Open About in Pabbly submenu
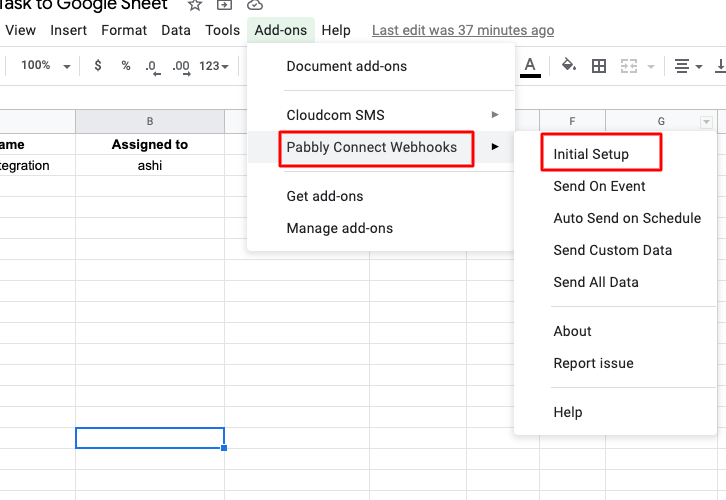Viewport: 726px width, 500px height. [615, 331]
